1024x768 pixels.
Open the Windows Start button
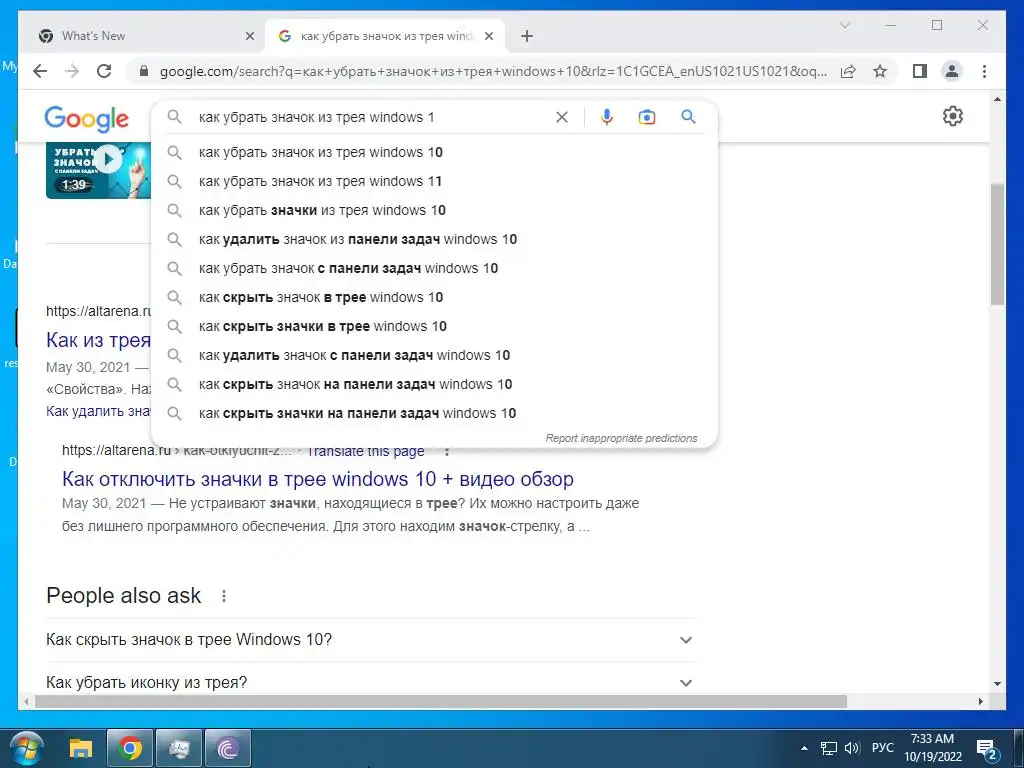tap(27, 748)
